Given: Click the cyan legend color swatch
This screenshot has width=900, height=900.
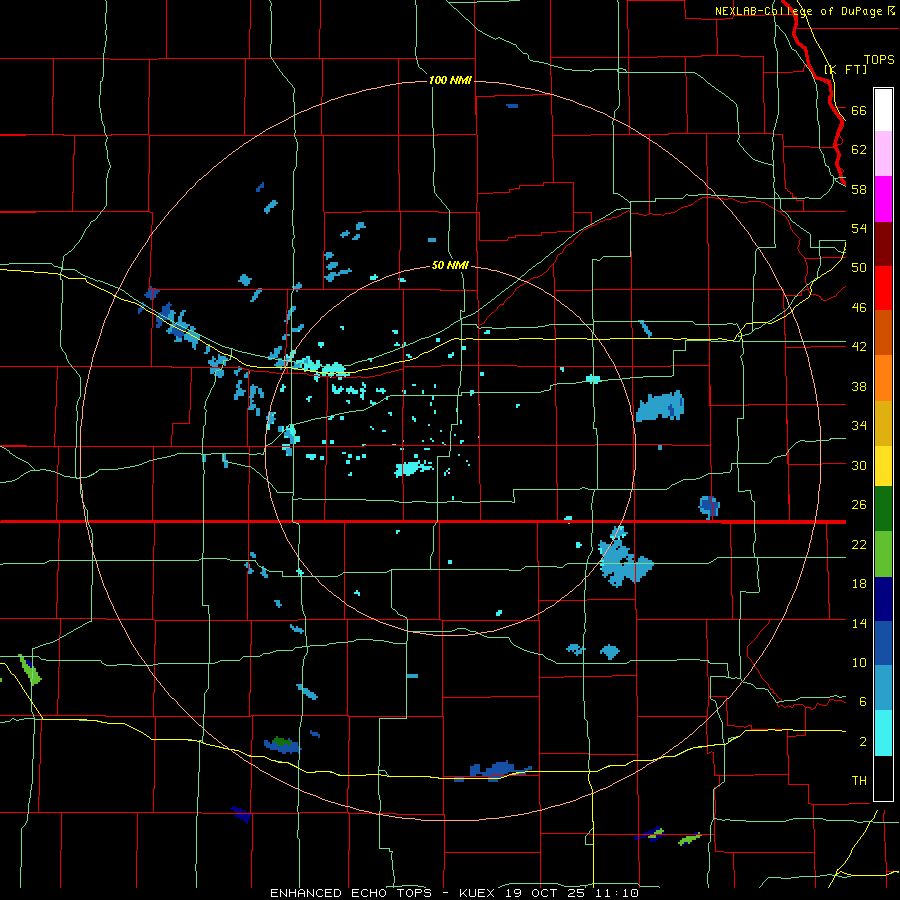Looking at the screenshot, I should (883, 732).
